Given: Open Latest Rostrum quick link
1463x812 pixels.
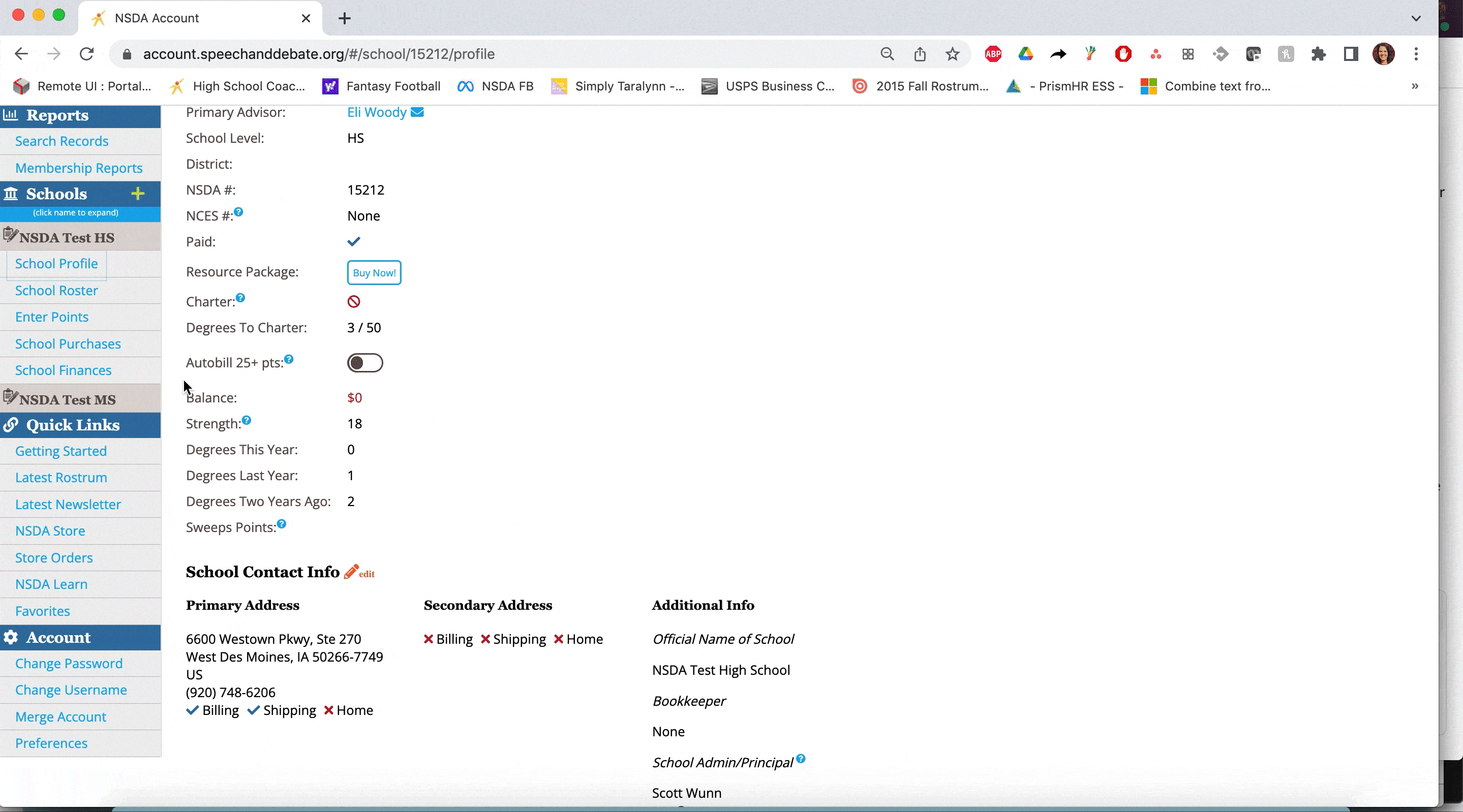Looking at the screenshot, I should click(x=61, y=478).
